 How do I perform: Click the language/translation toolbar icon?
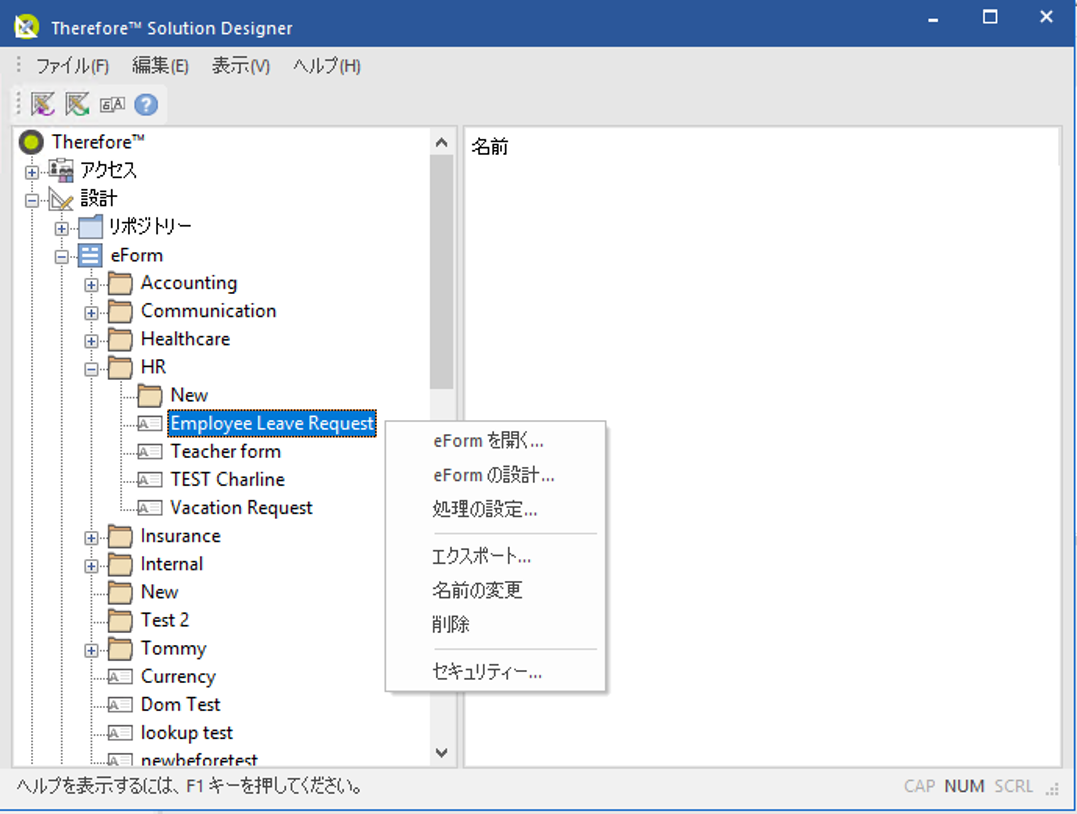point(112,104)
